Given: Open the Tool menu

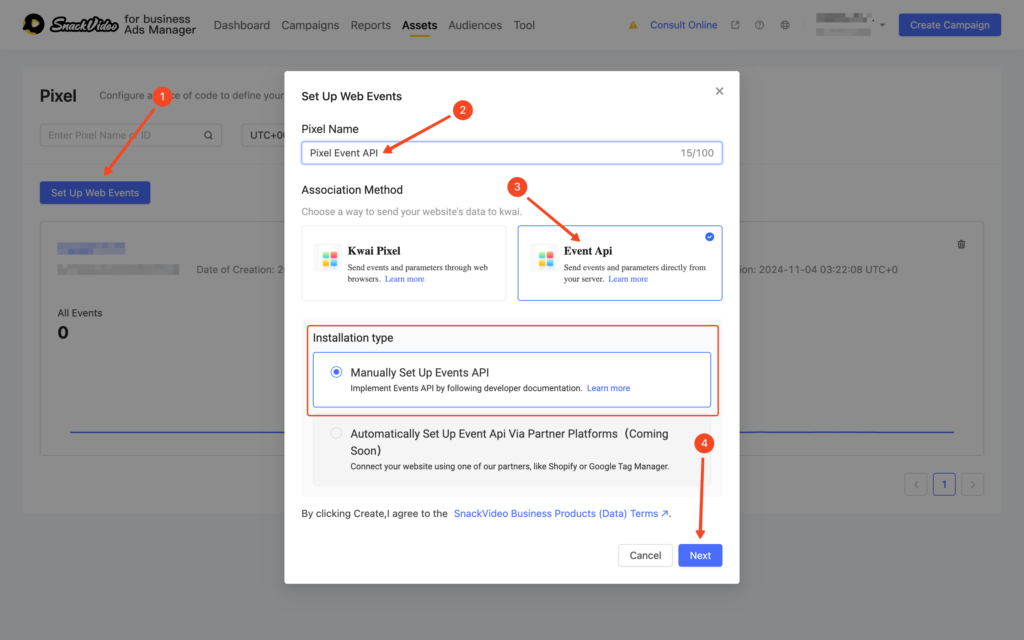Looking at the screenshot, I should pos(524,25).
